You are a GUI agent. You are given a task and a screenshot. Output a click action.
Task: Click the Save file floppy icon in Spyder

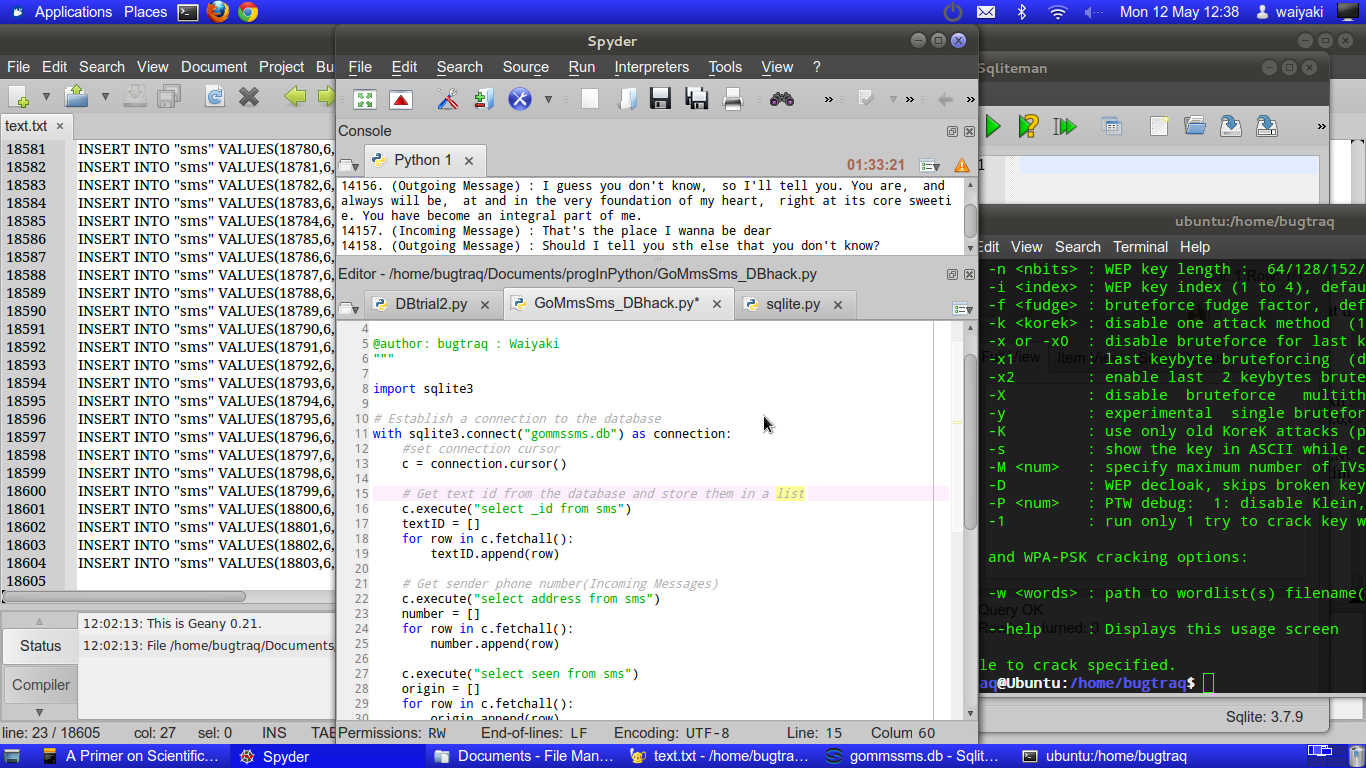pos(660,99)
